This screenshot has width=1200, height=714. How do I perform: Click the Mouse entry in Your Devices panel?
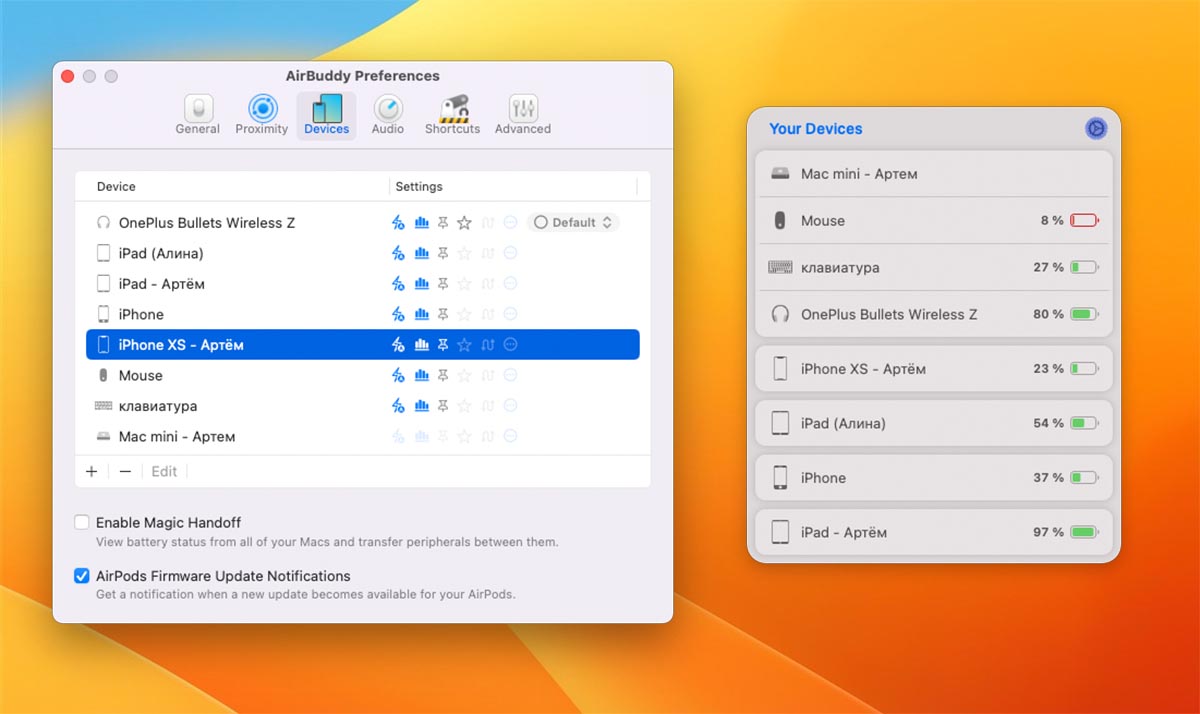pos(932,221)
